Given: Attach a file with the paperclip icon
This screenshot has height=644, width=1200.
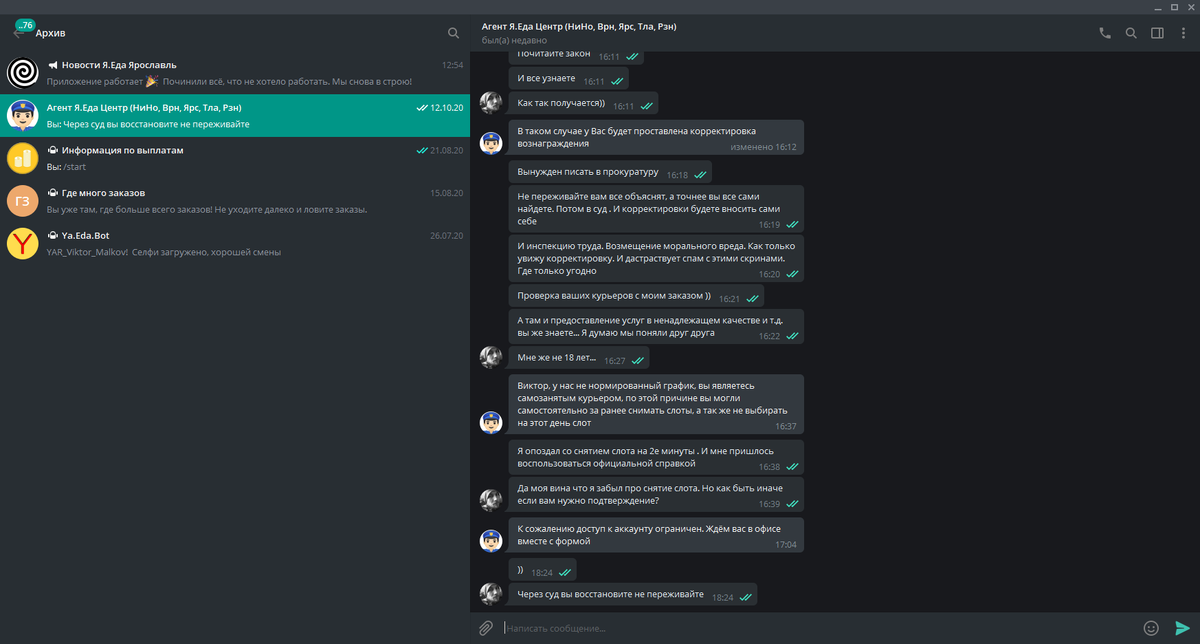Looking at the screenshot, I should coord(485,628).
